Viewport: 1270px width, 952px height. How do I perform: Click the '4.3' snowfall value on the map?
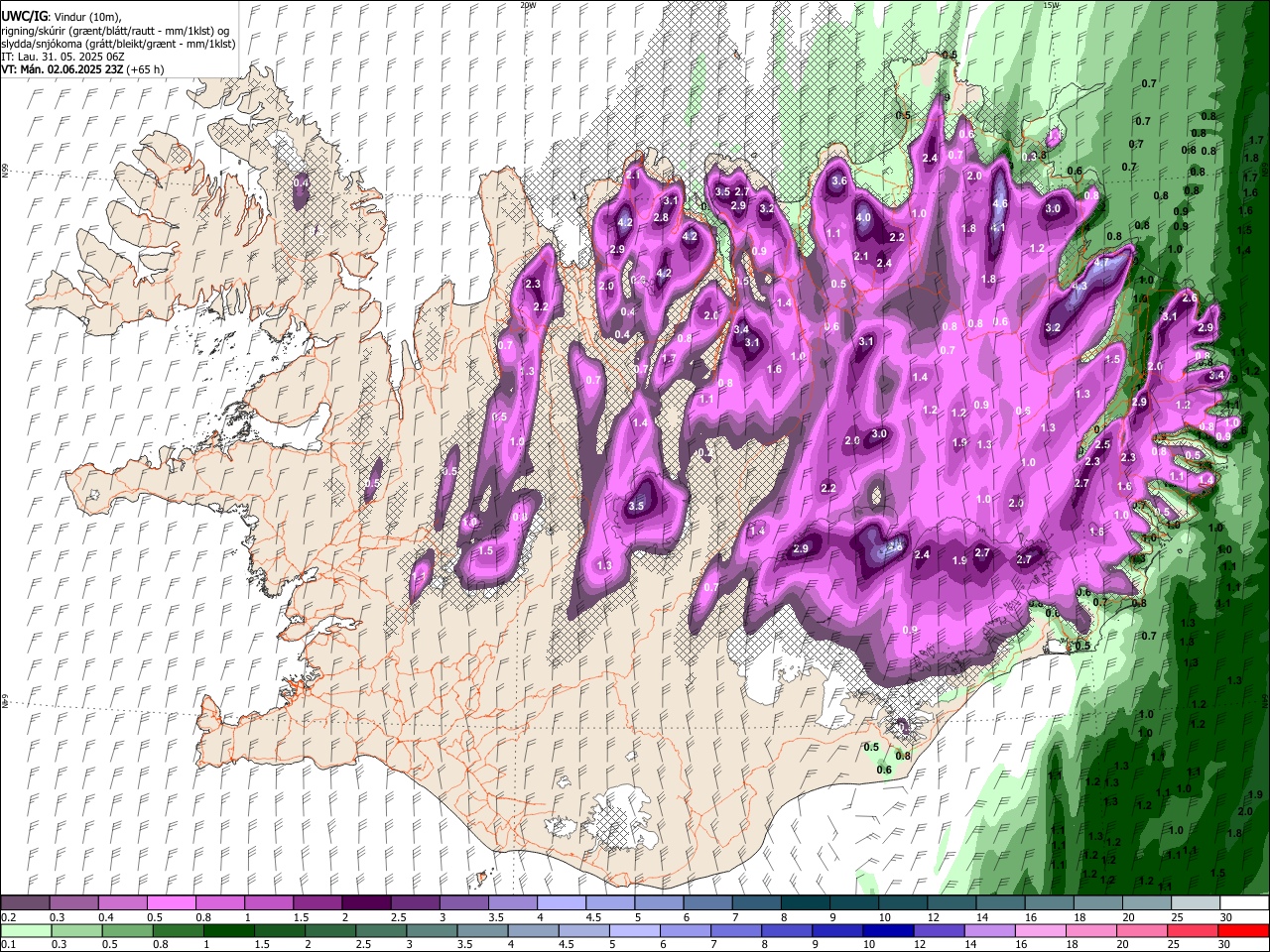pos(1079,286)
